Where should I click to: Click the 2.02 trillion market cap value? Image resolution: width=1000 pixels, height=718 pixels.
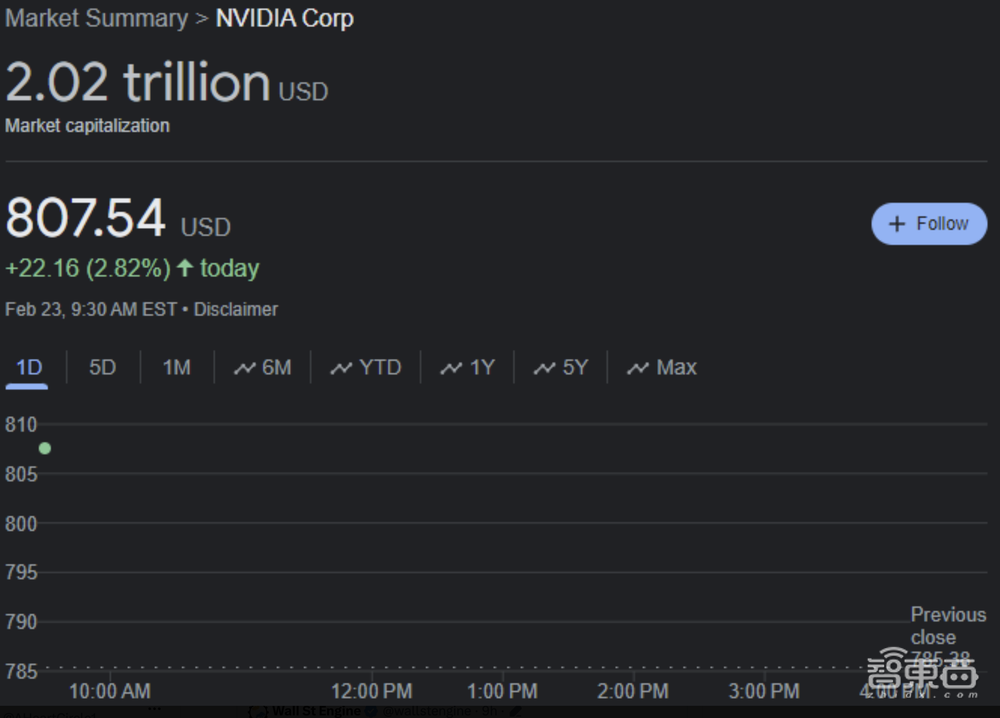[138, 82]
